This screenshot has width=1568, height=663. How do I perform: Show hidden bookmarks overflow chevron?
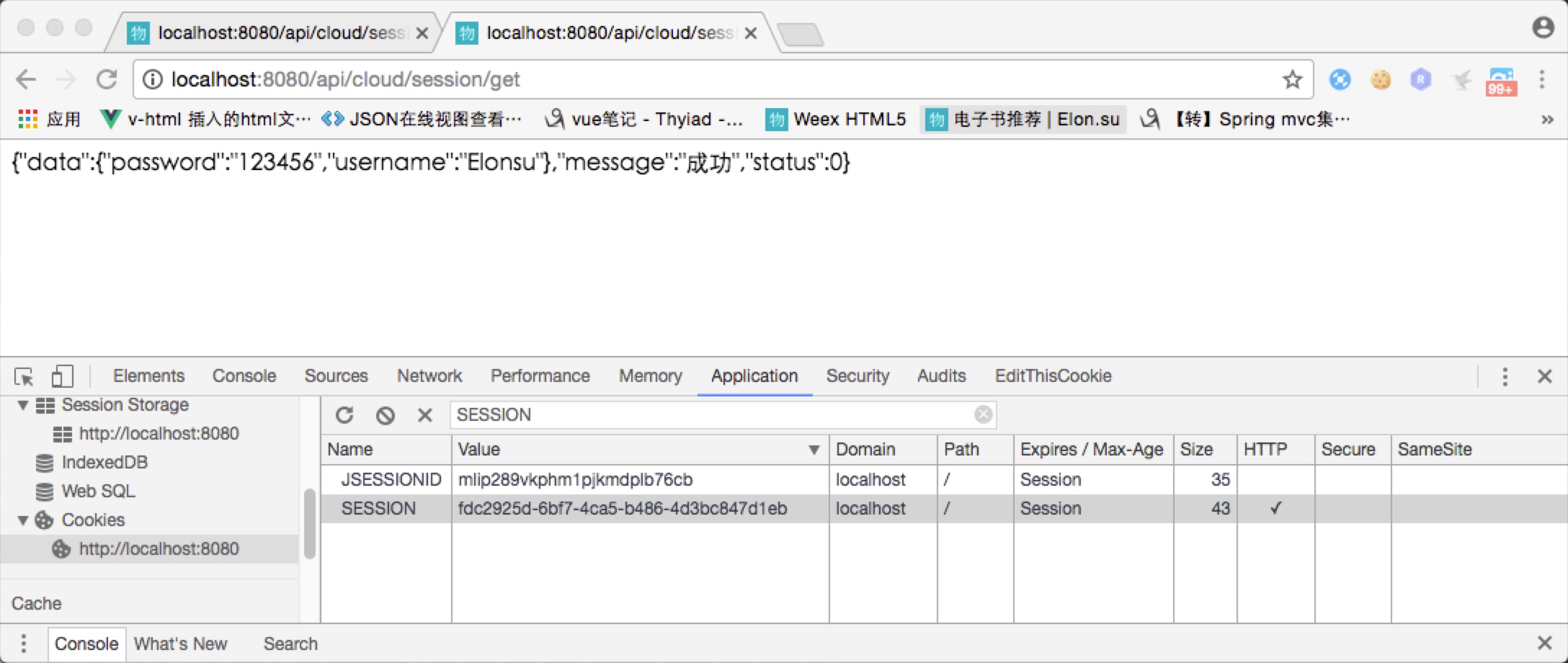(x=1547, y=120)
